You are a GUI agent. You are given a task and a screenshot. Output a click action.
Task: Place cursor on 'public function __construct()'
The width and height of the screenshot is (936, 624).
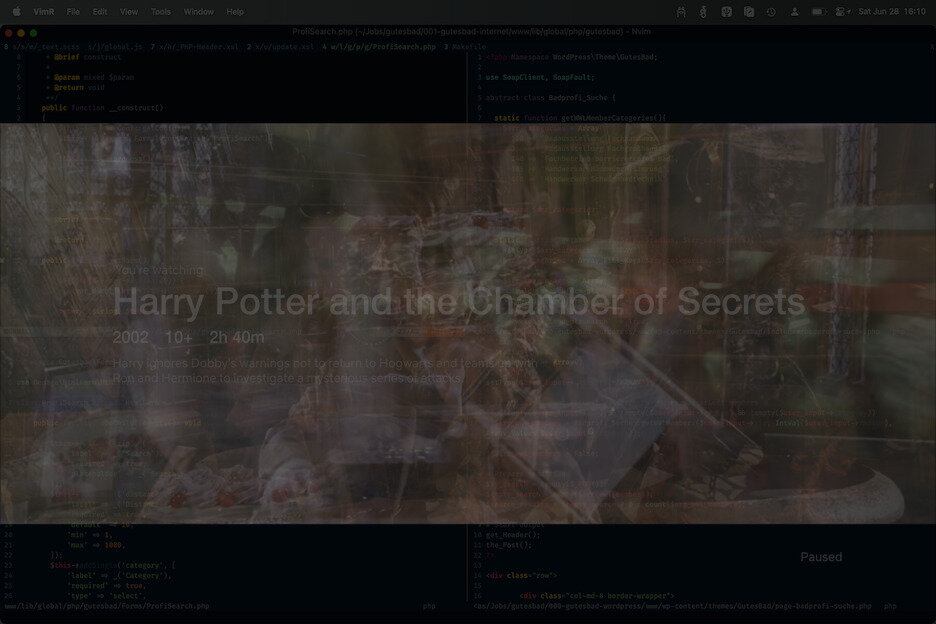102,108
